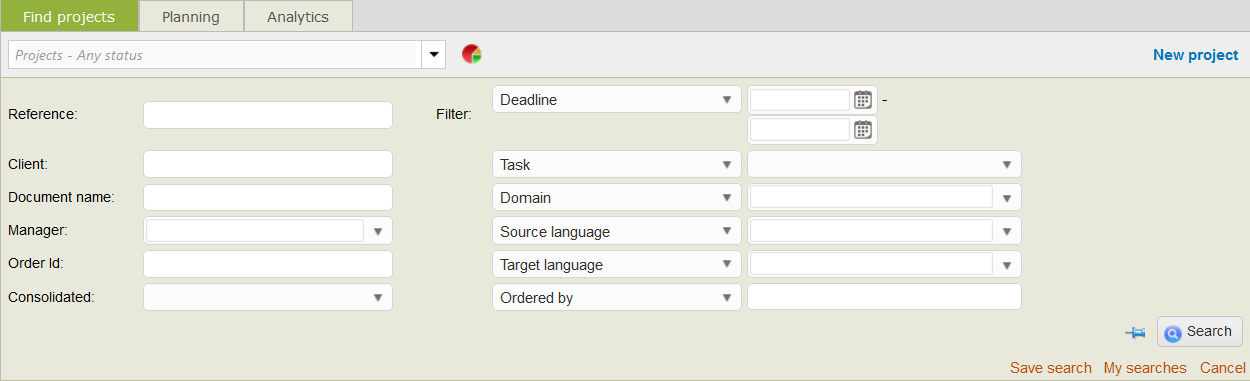This screenshot has width=1250, height=381.
Task: Open the second Deadline calendar picker
Action: click(x=863, y=129)
